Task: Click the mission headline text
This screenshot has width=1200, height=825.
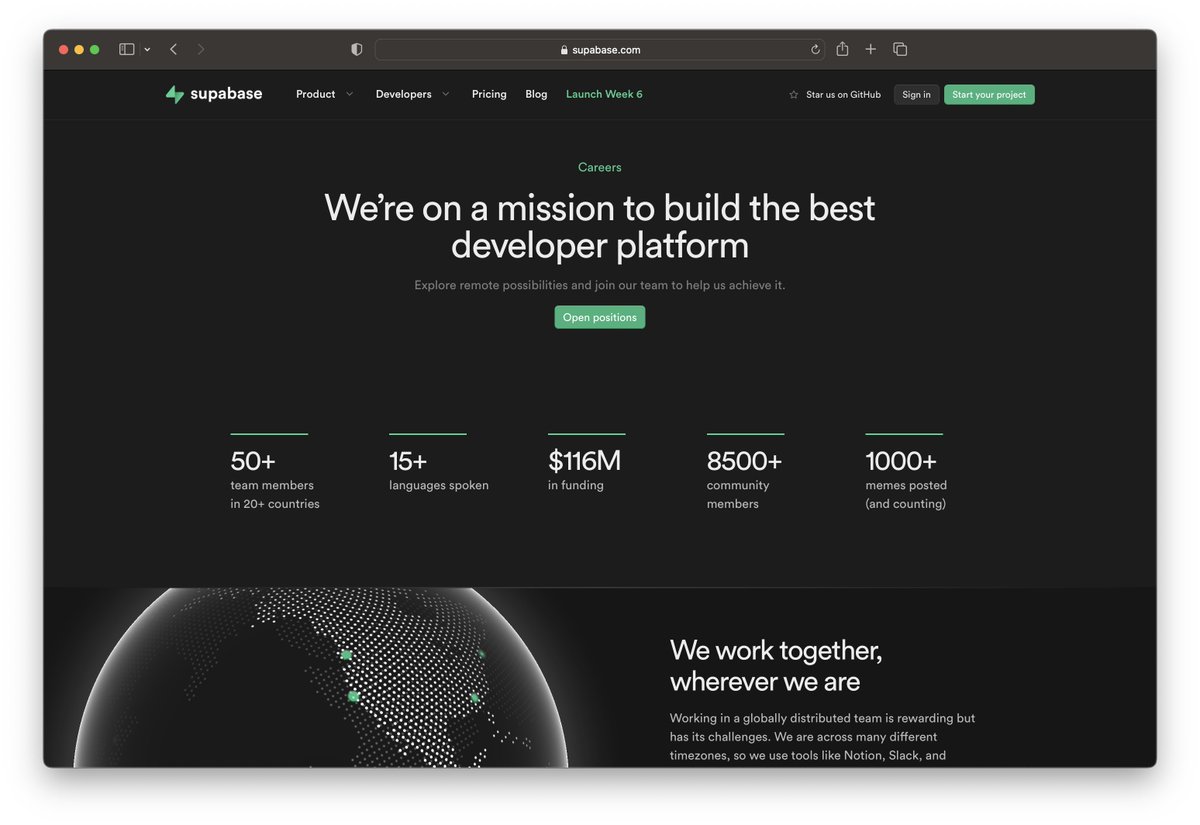Action: coord(600,226)
